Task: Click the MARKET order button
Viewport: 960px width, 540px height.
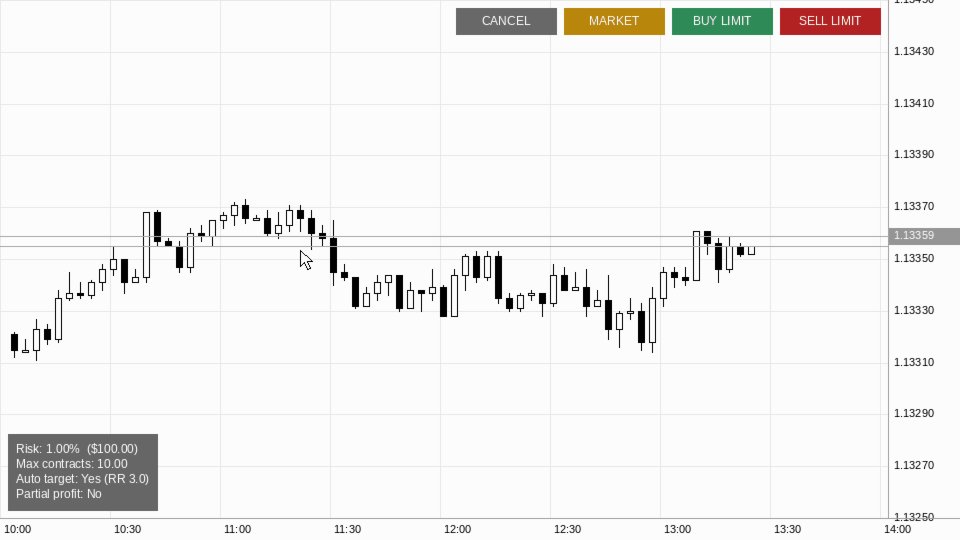Action: click(614, 21)
